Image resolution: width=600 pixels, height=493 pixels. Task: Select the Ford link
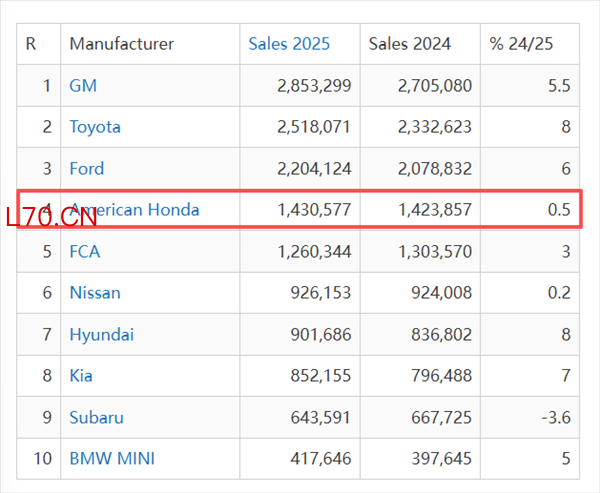[86, 168]
